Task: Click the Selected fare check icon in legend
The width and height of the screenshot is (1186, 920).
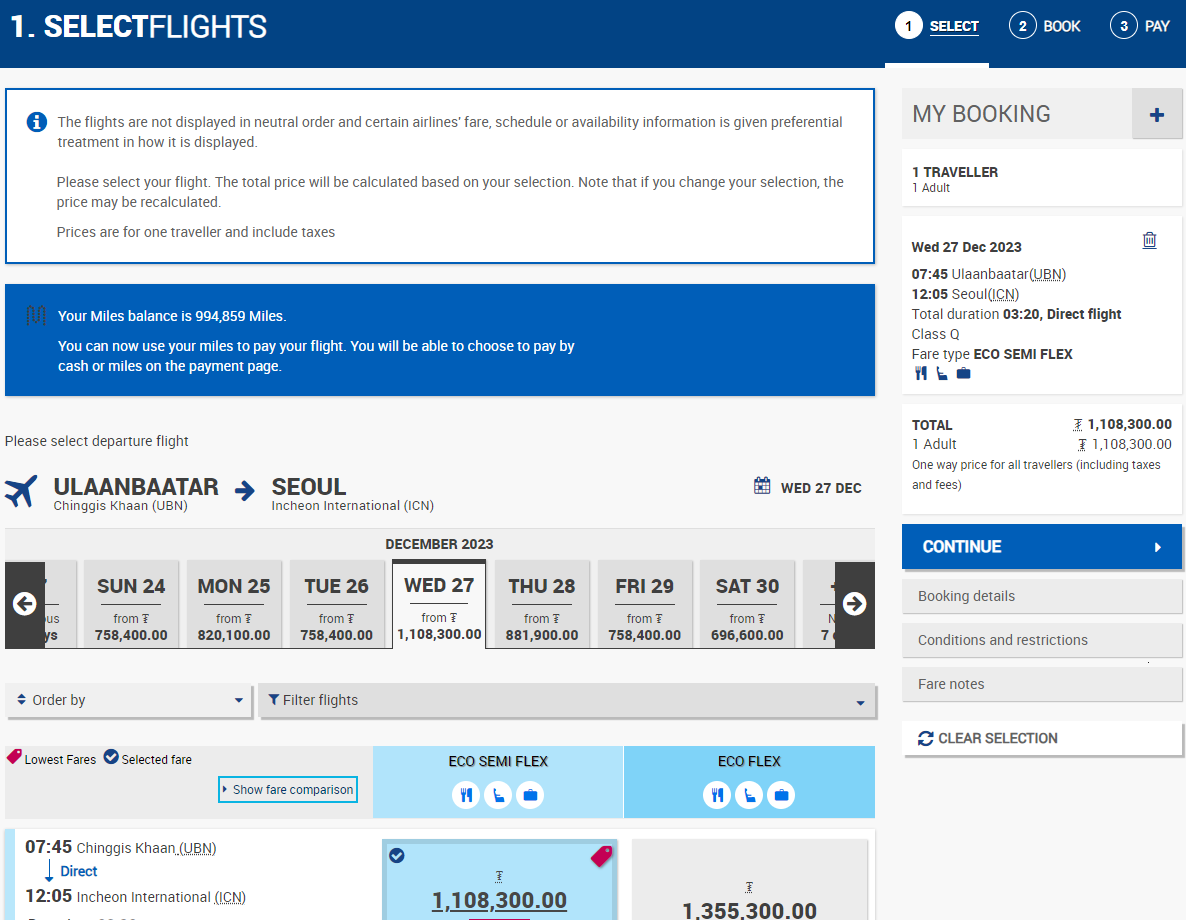Action: pyautogui.click(x=111, y=757)
